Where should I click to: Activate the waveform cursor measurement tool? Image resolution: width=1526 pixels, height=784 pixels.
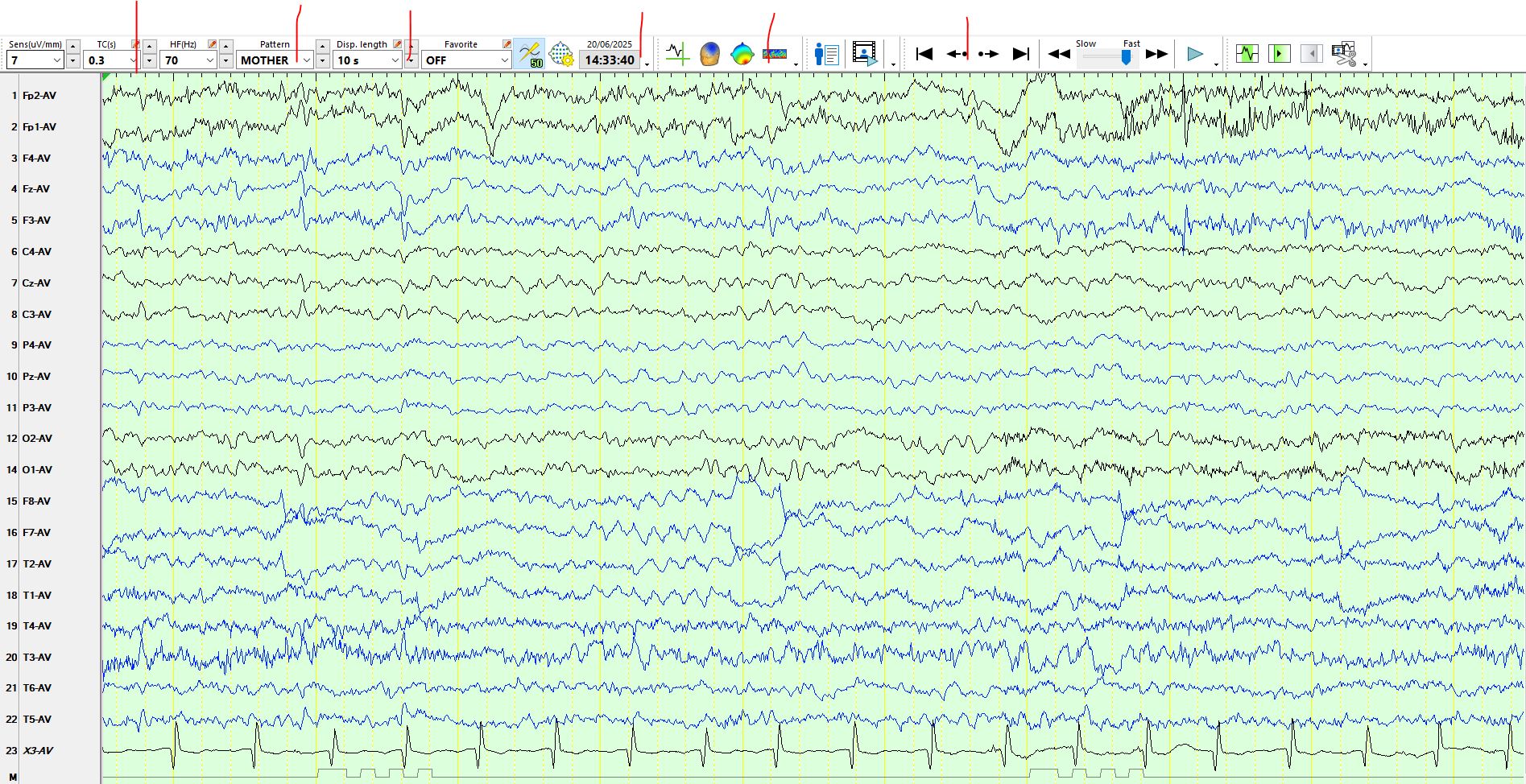click(x=678, y=54)
